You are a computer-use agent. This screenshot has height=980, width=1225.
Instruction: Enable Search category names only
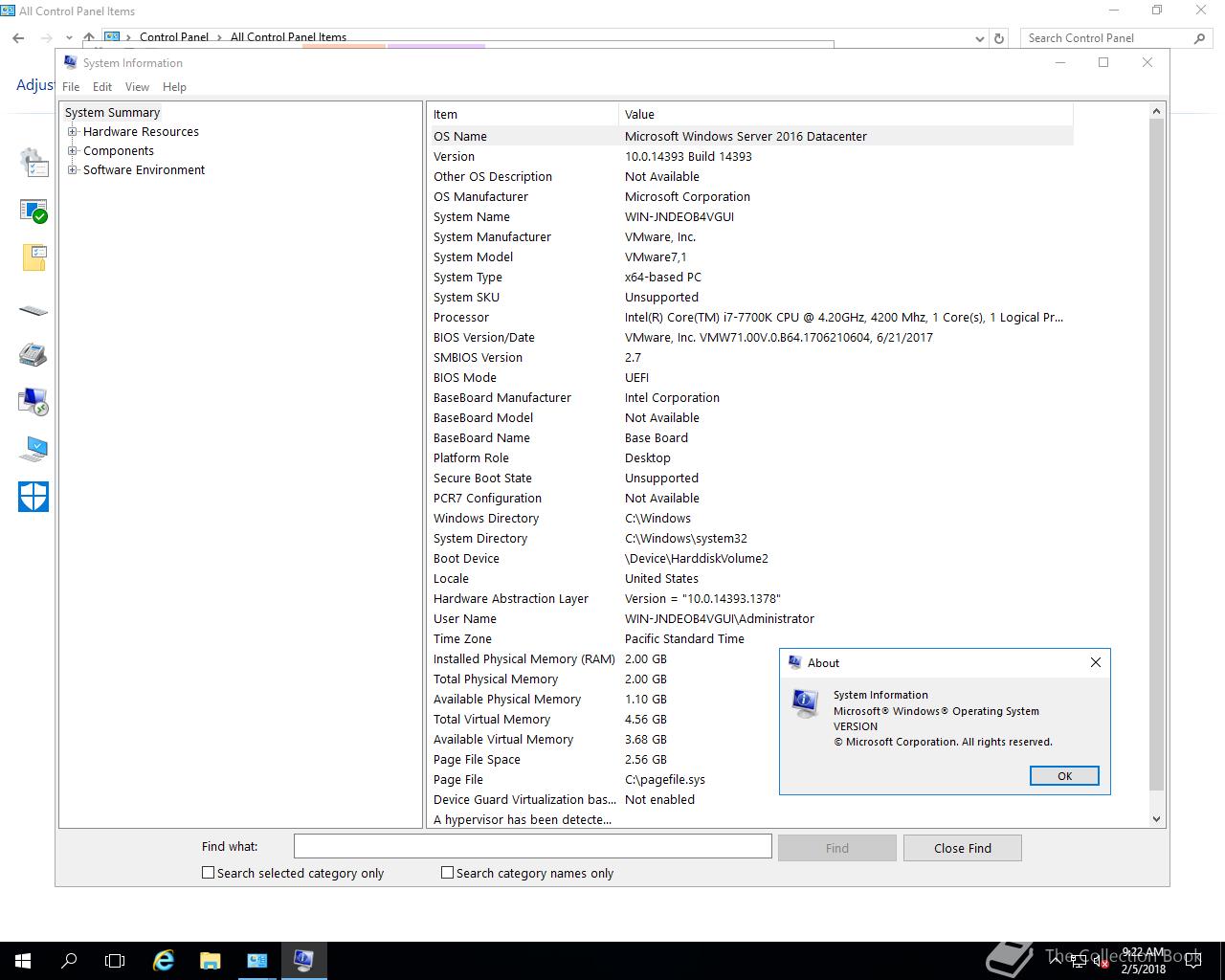pos(447,873)
